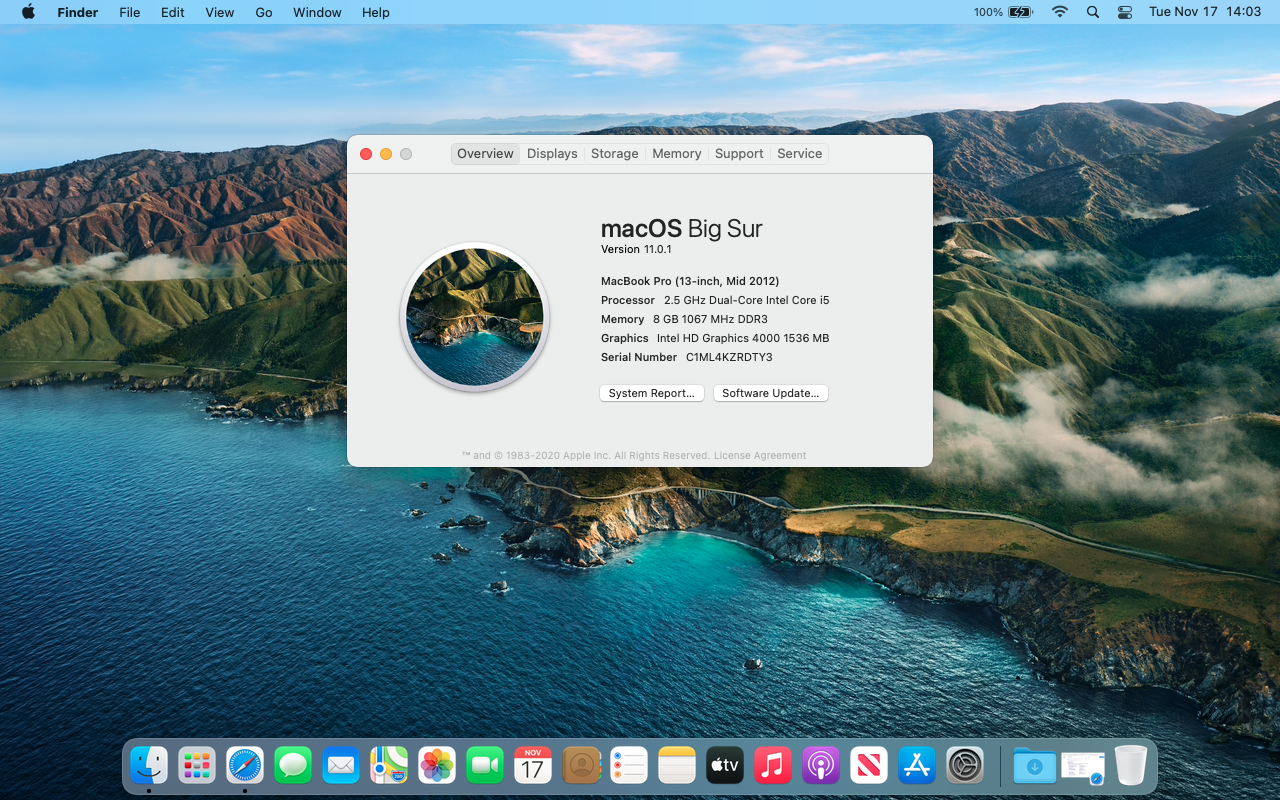The height and width of the screenshot is (800, 1280).
Task: Open the Trash in the Dock
Action: [x=1131, y=766]
